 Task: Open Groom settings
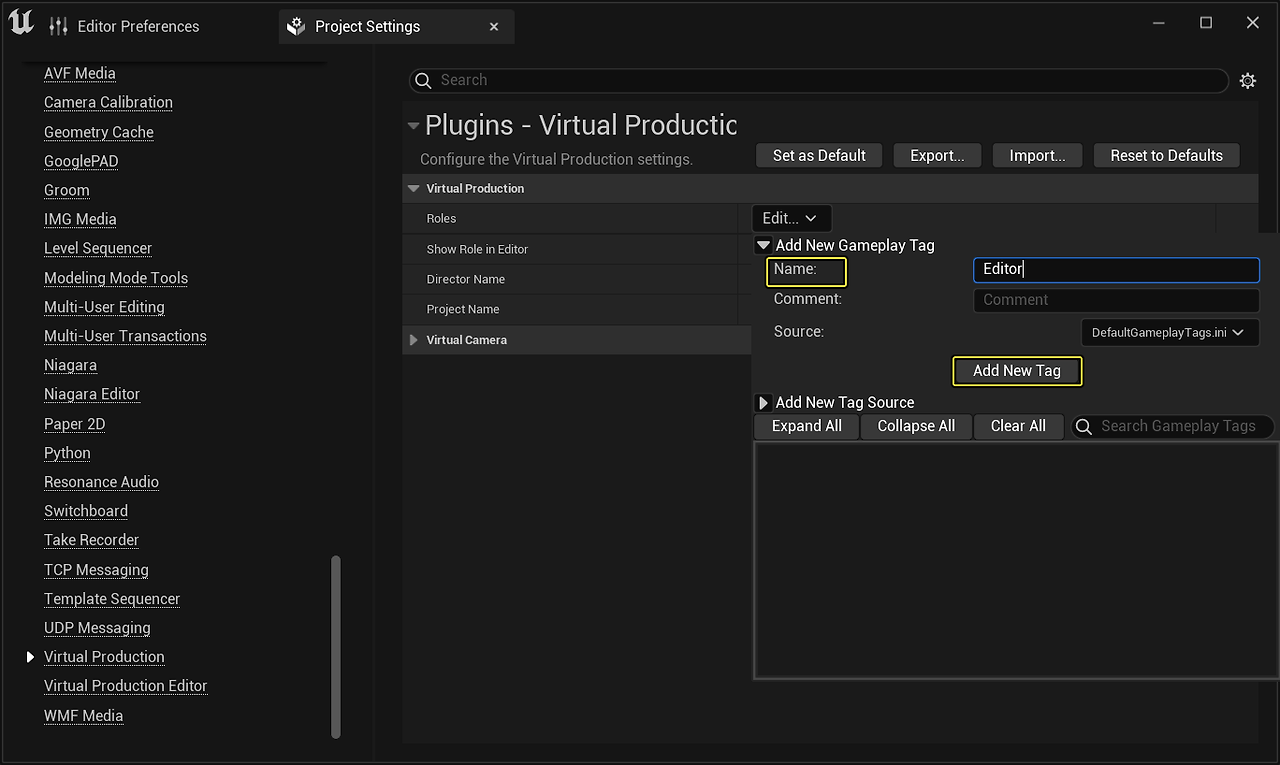point(67,190)
